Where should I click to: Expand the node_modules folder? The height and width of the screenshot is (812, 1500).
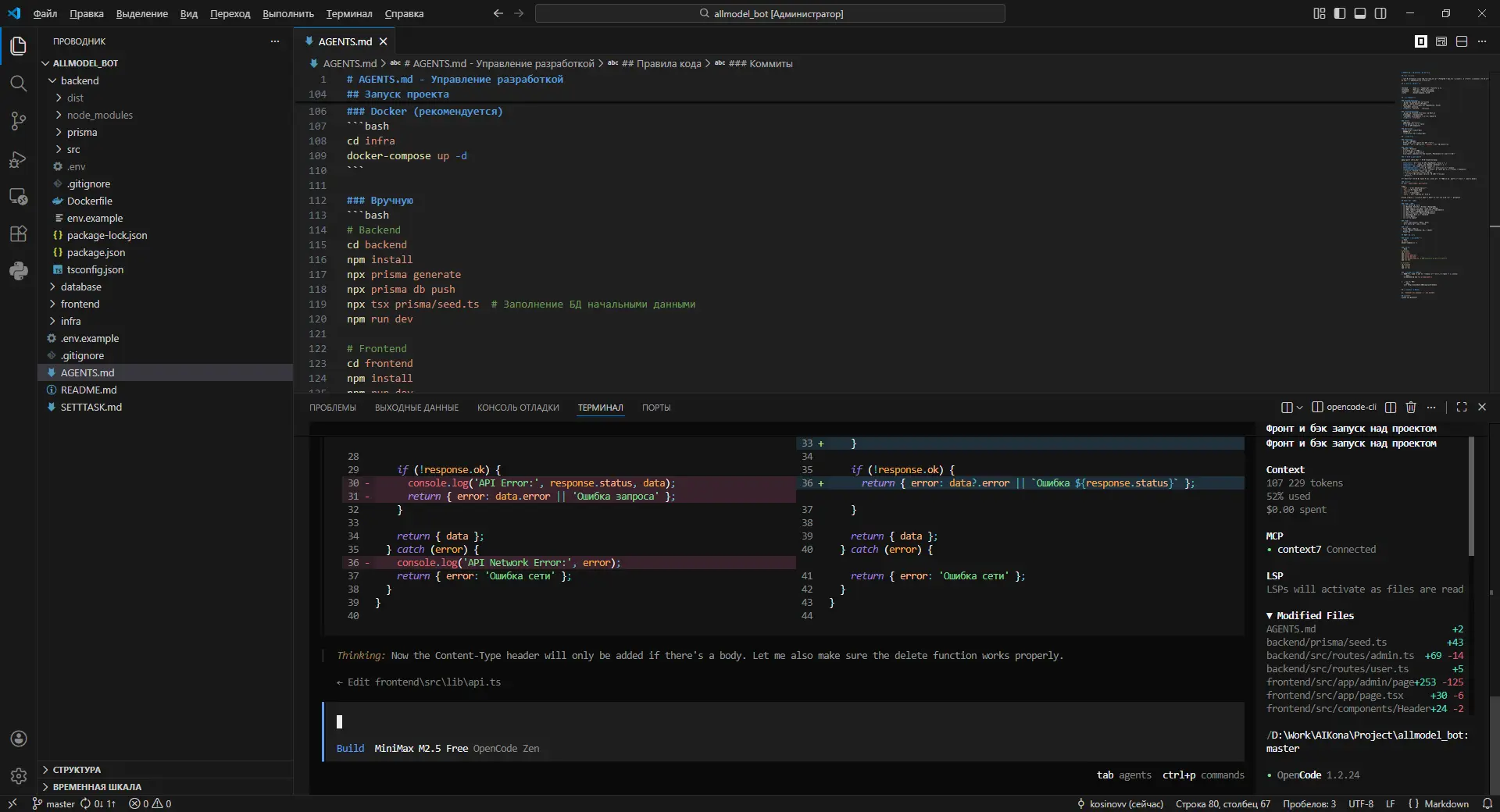[x=59, y=115]
